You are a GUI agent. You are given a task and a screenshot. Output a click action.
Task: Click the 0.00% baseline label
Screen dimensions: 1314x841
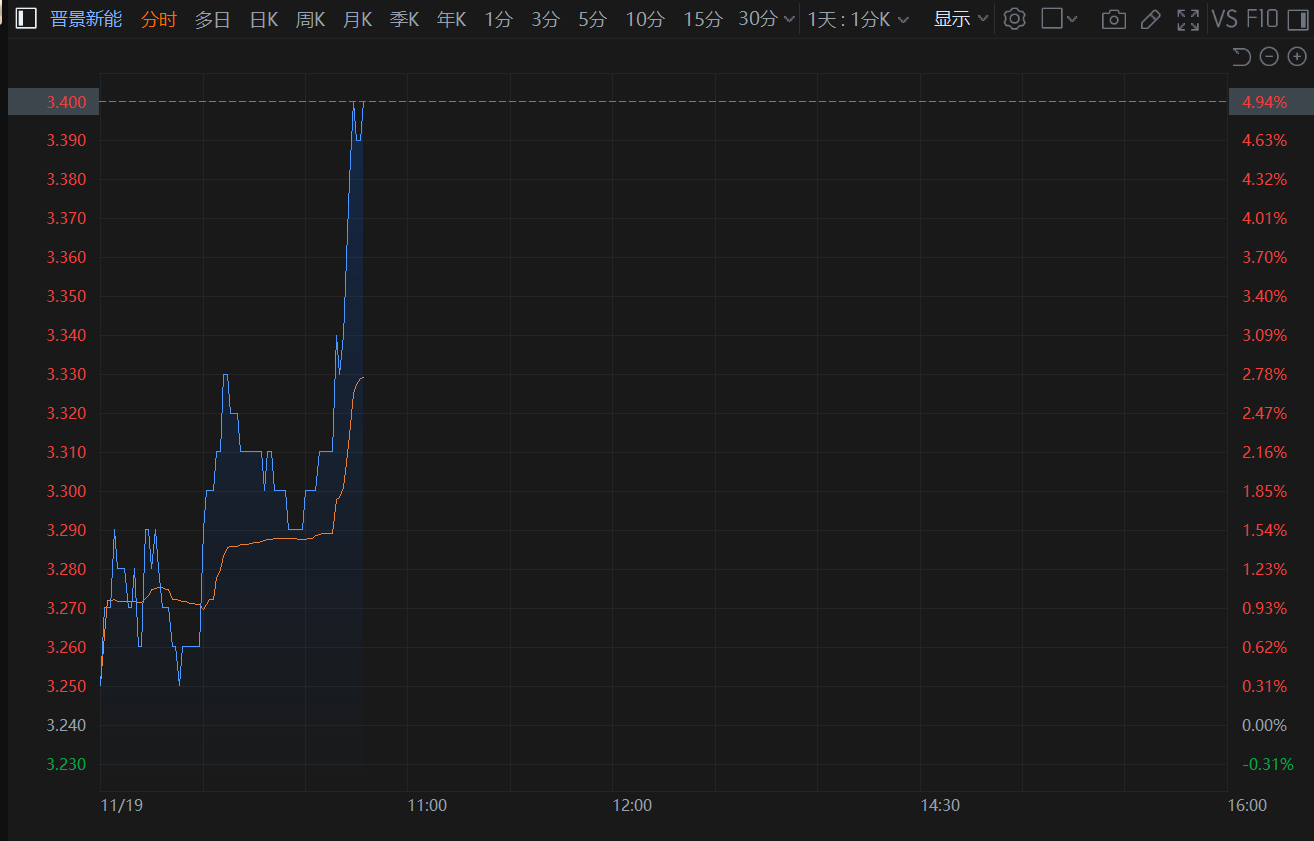1264,726
